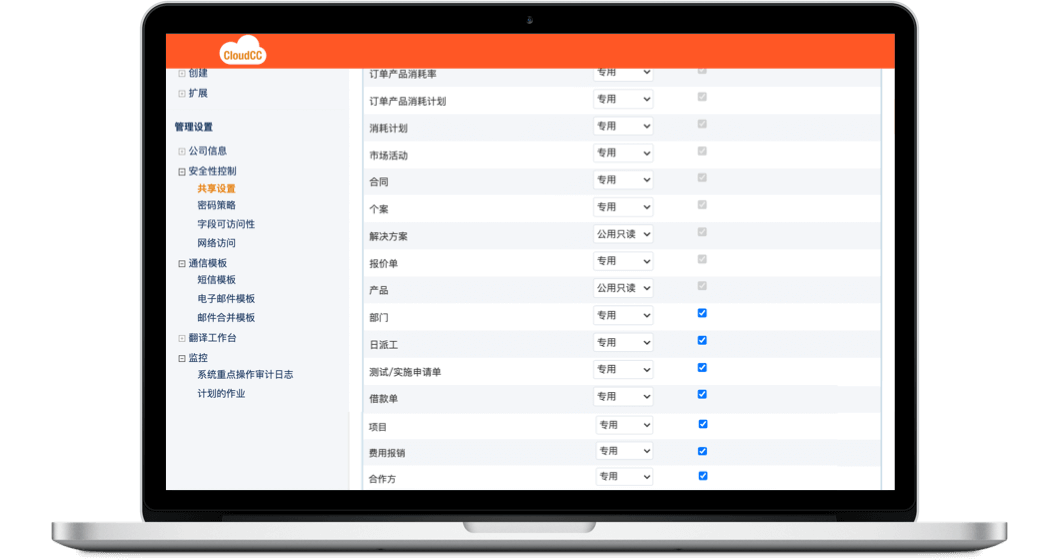1060x560 pixels.
Task: Select the 订单产品消耗计划 row label
Action: pos(407,101)
